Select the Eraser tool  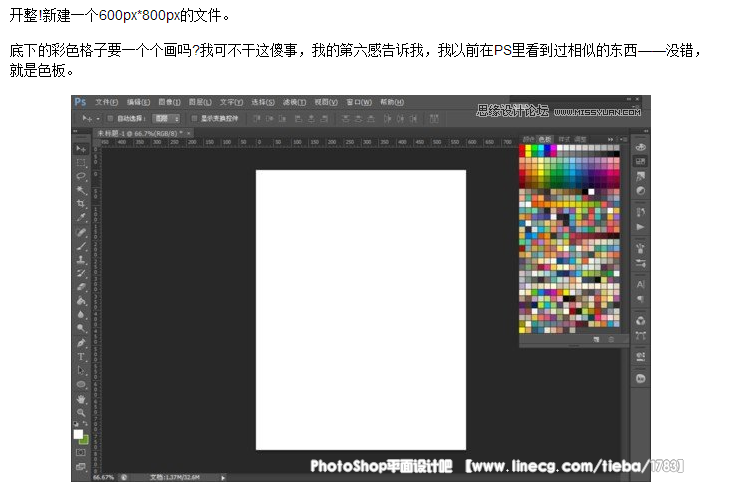point(81,286)
